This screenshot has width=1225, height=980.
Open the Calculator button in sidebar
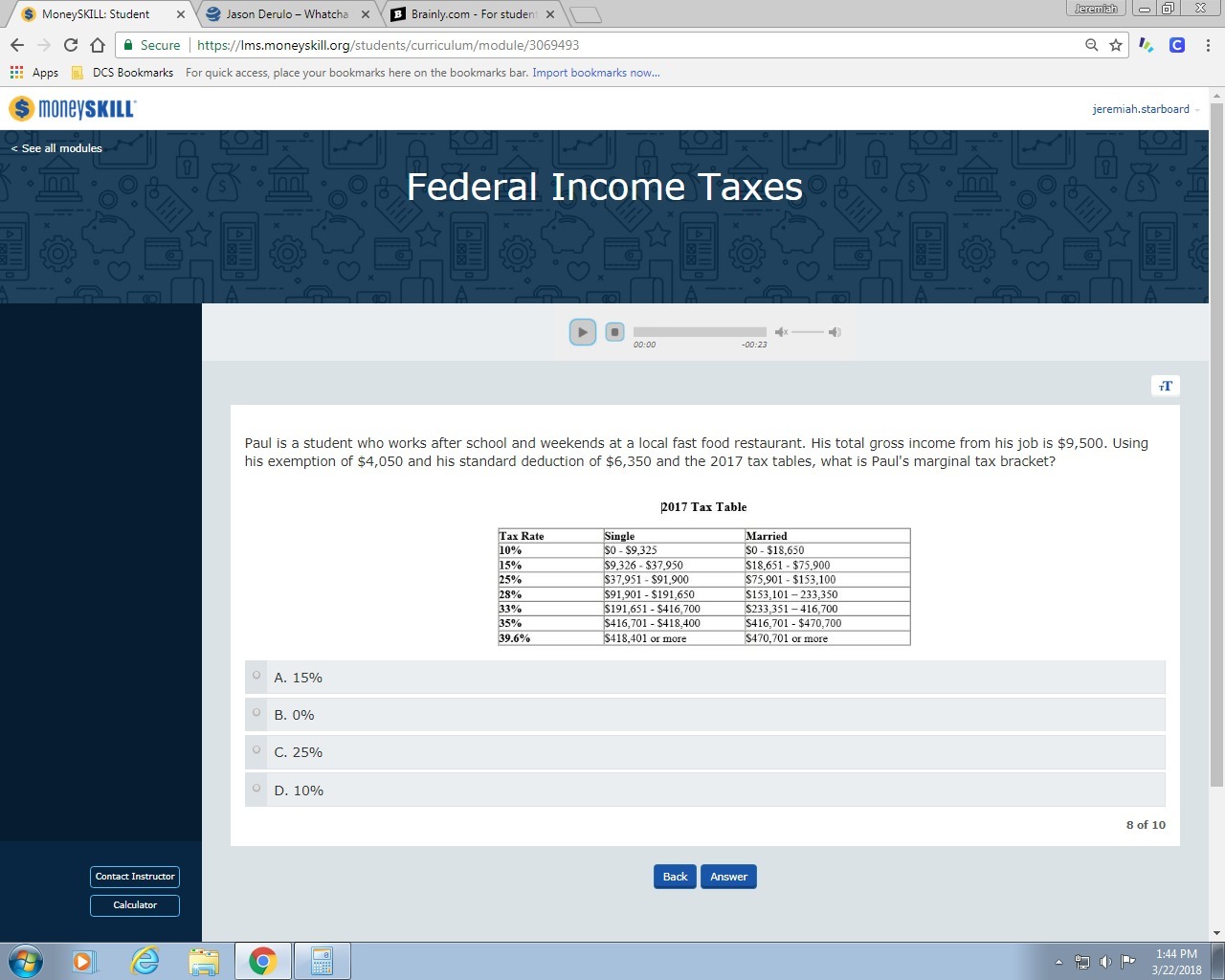click(x=135, y=905)
